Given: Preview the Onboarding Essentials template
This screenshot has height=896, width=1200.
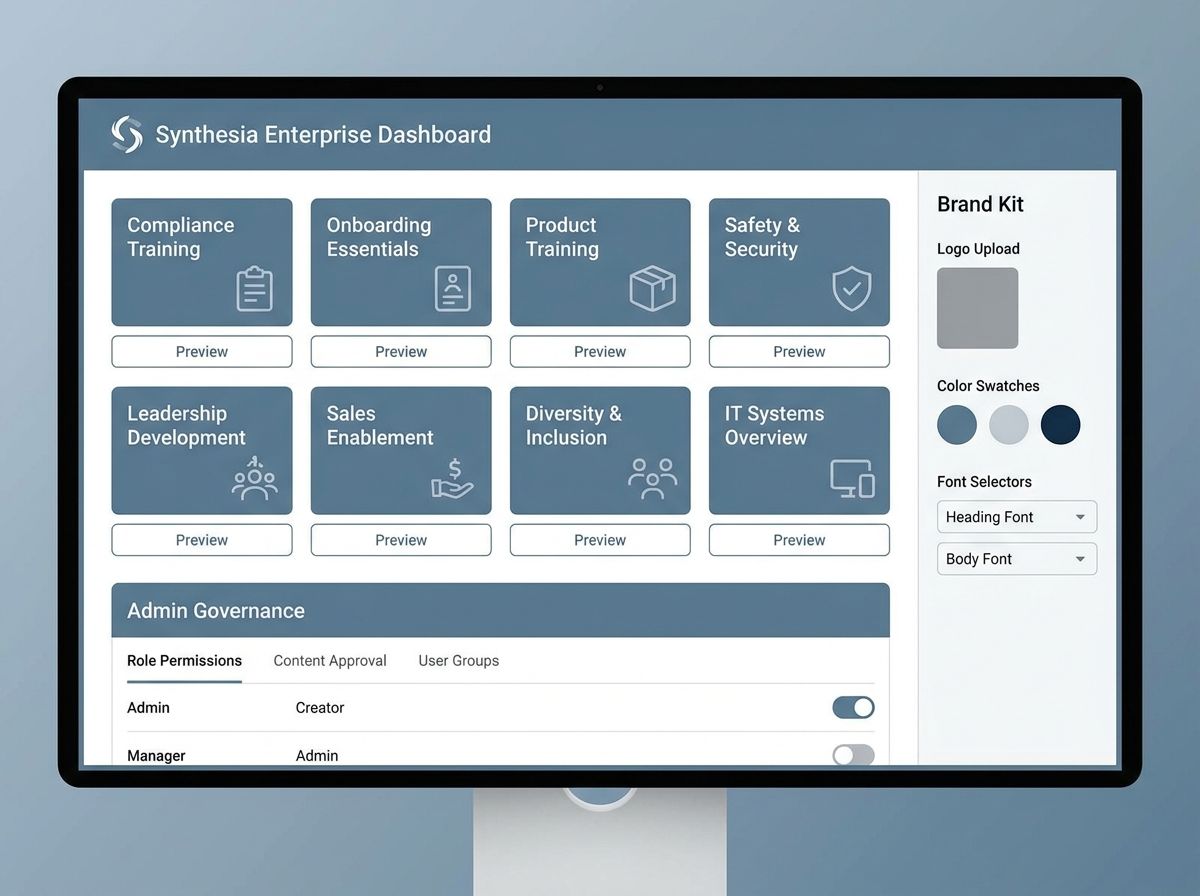Looking at the screenshot, I should click(x=401, y=352).
